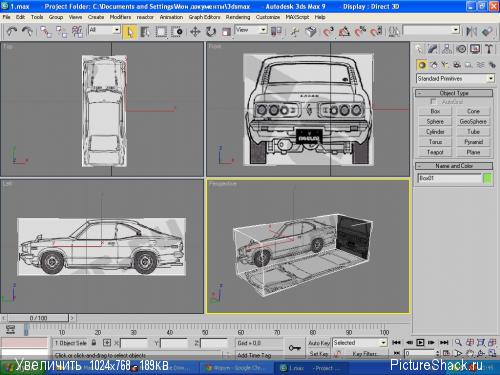Click the Use Pivot Point Center icon
500x375 pixels.
click(276, 32)
